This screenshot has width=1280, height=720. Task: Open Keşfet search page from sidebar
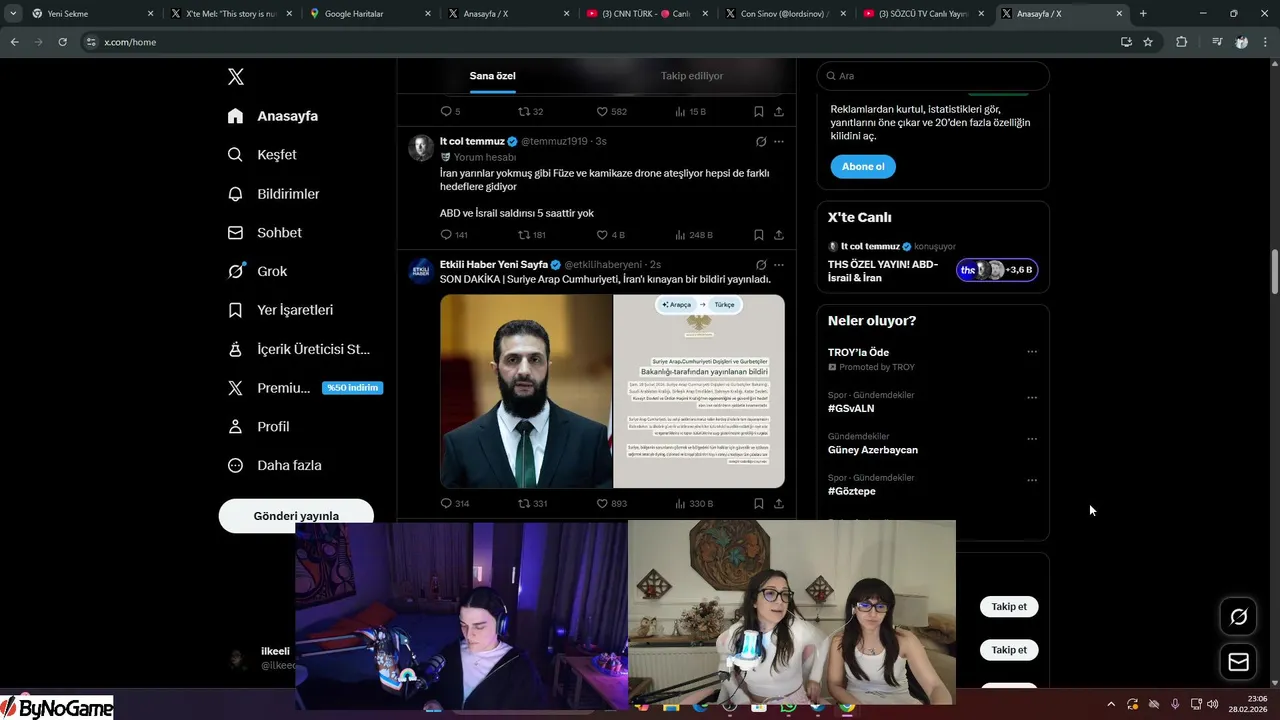click(x=263, y=155)
